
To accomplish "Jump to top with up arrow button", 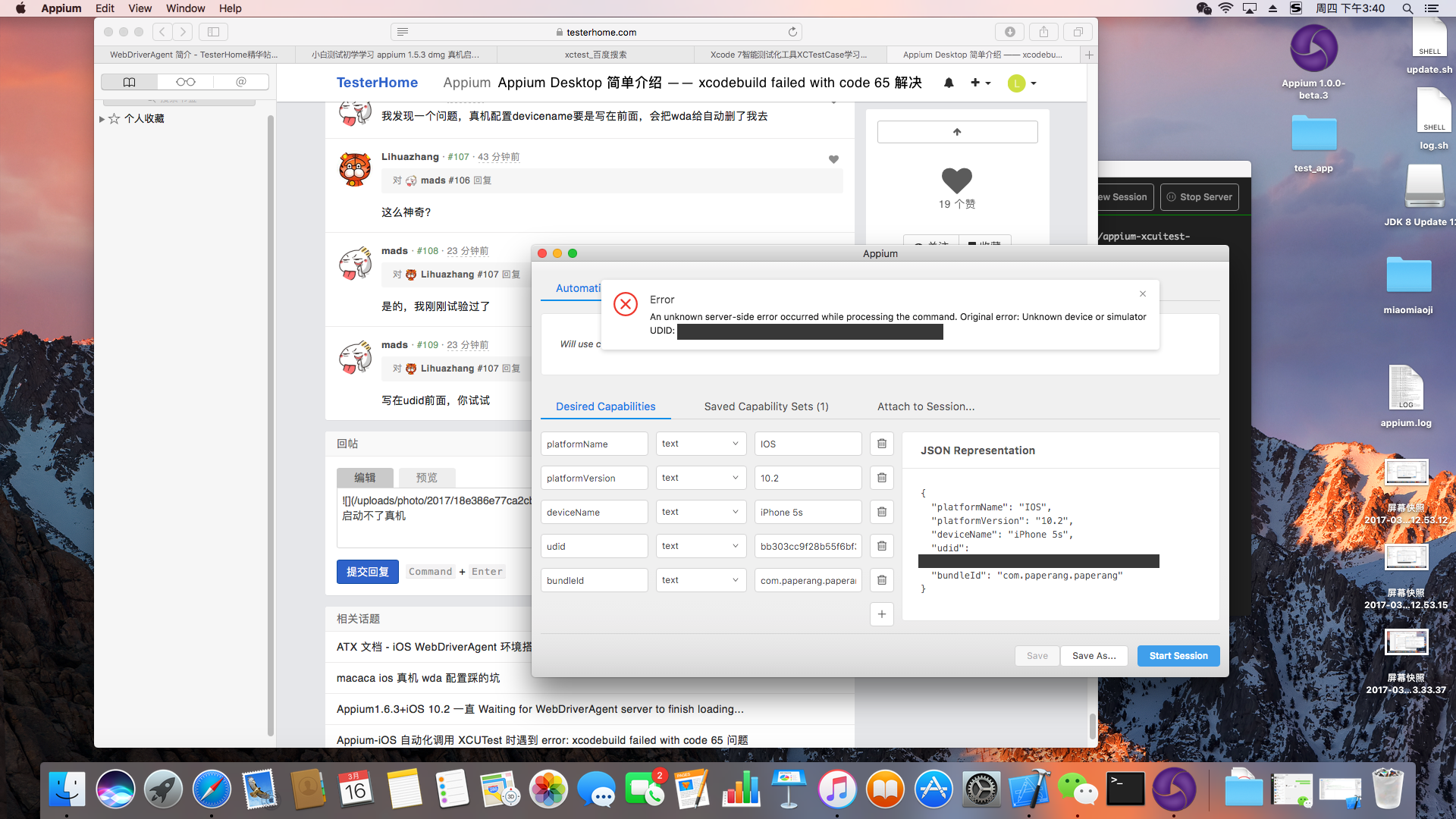I will pos(957,132).
